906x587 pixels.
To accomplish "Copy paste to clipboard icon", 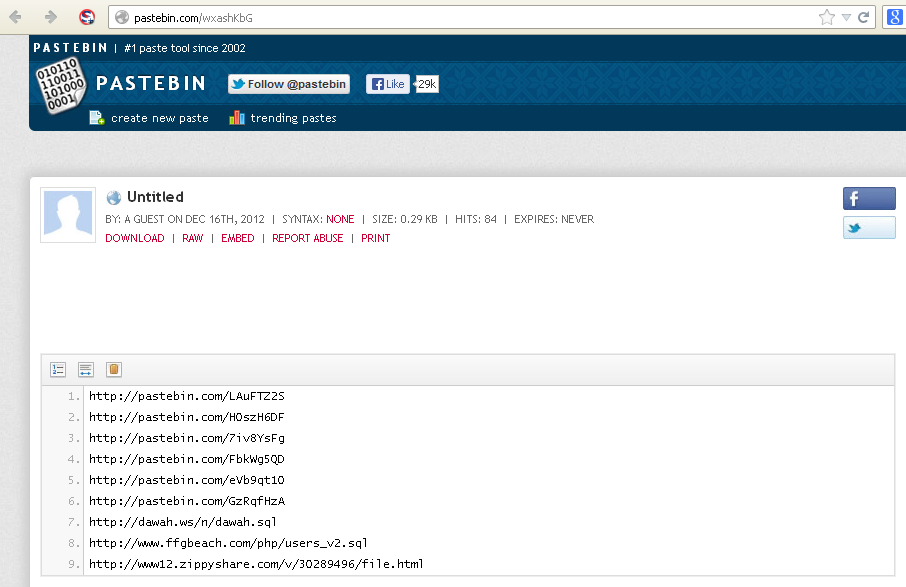I will point(114,370).
